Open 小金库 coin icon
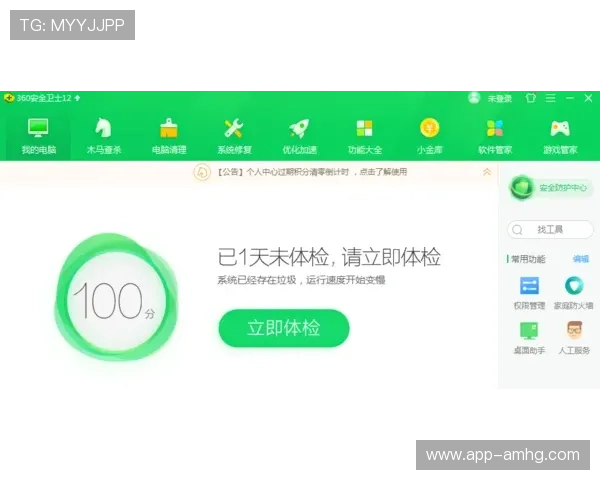The width and height of the screenshot is (600, 480). click(429, 128)
